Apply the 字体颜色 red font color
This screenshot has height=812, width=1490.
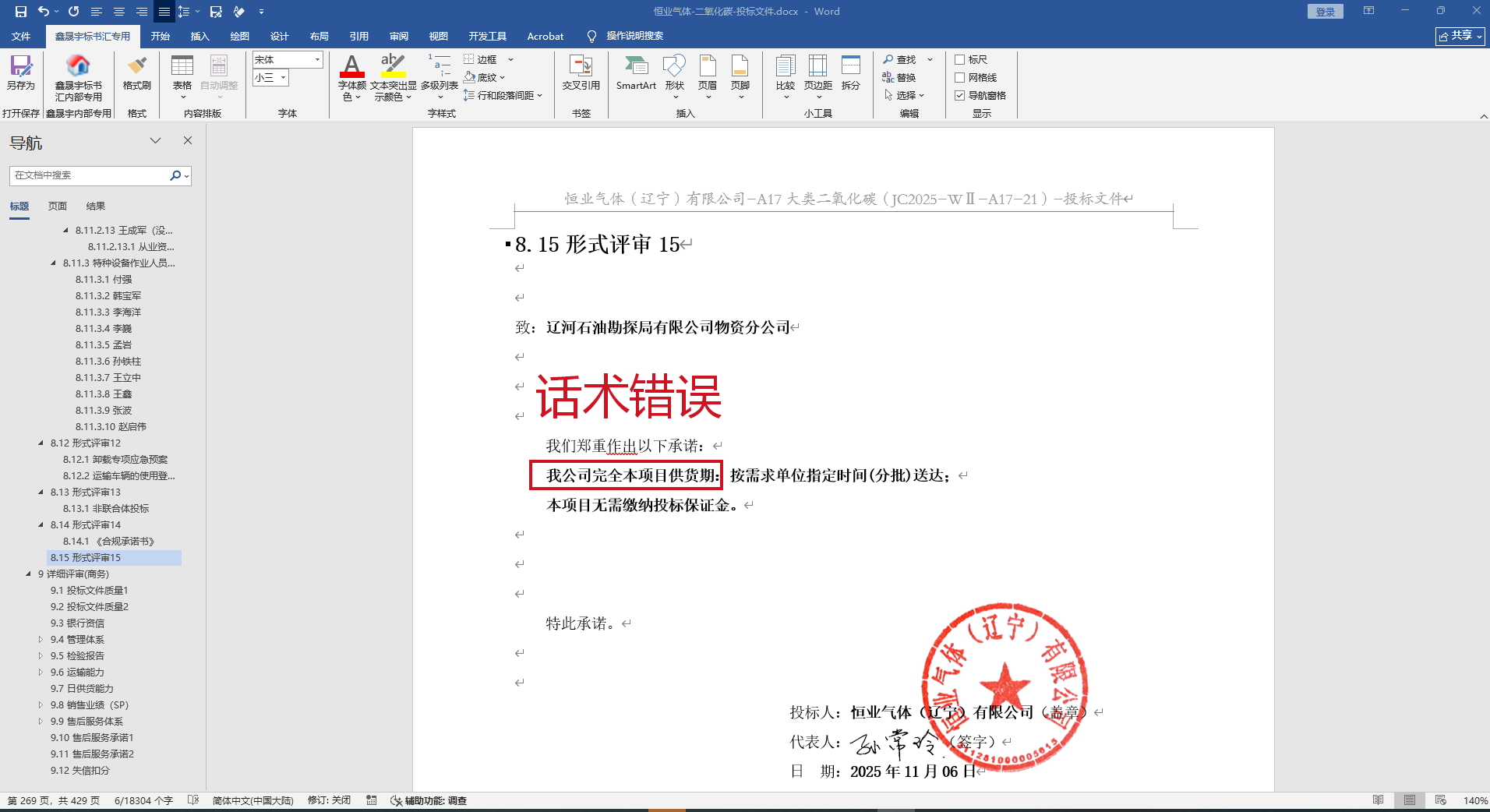[351, 66]
